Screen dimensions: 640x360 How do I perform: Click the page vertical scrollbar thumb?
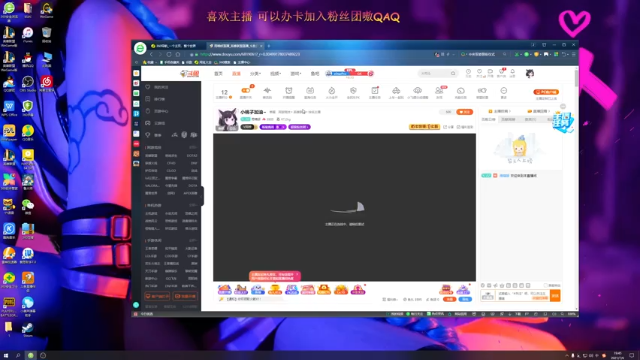pyautogui.click(x=576, y=78)
